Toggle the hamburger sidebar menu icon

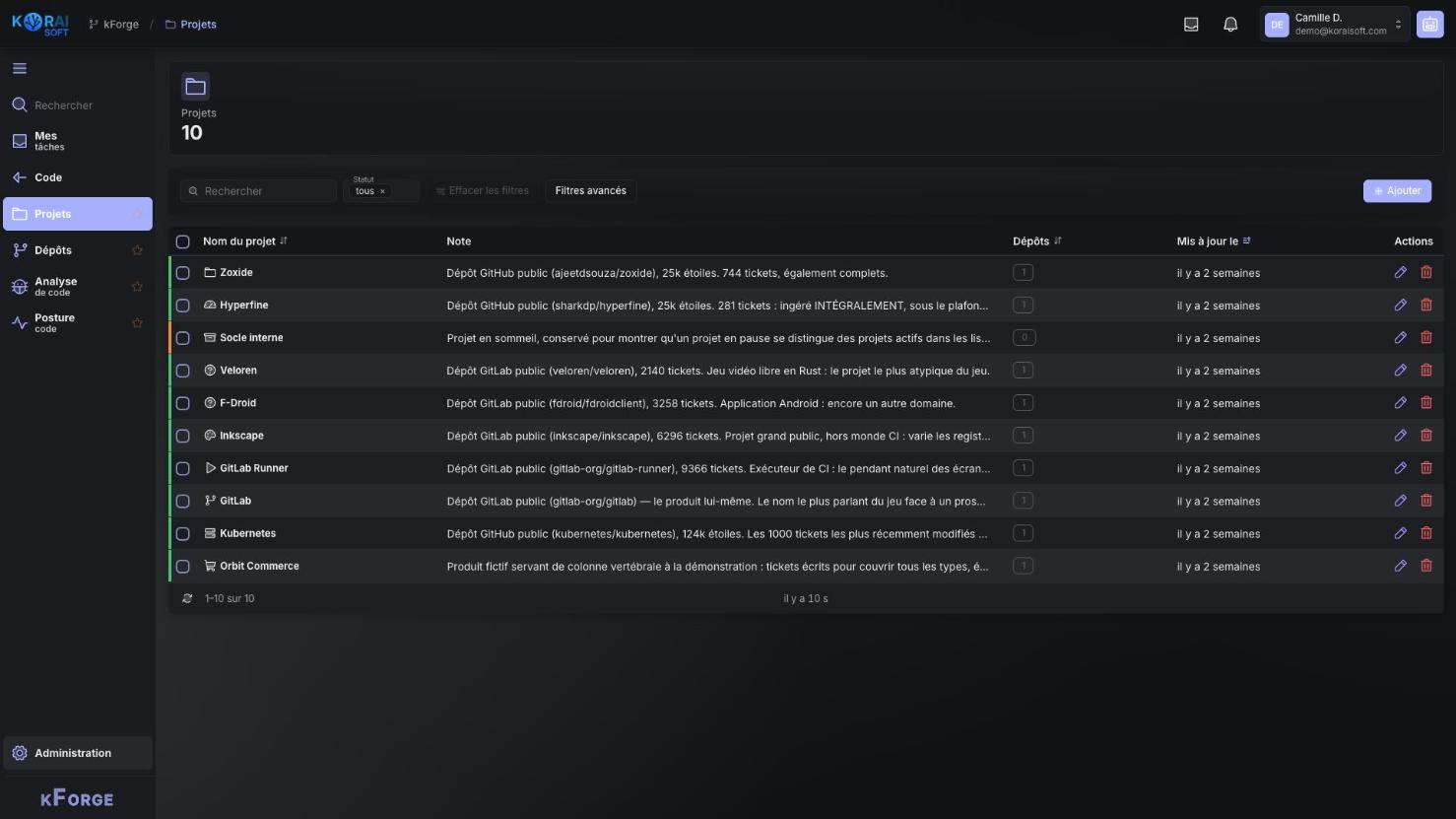click(20, 69)
